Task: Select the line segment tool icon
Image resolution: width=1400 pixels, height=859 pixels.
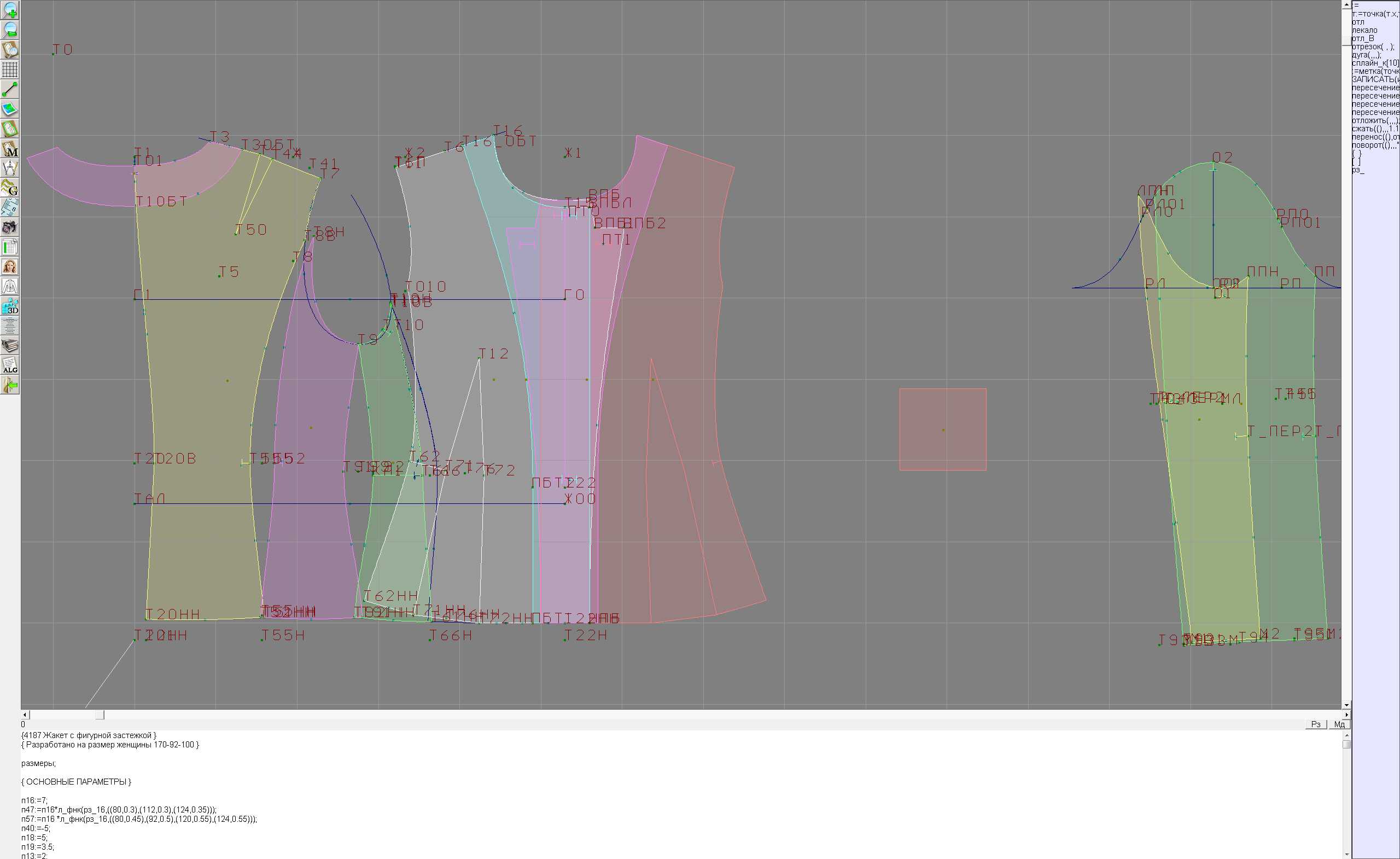Action: [10, 89]
